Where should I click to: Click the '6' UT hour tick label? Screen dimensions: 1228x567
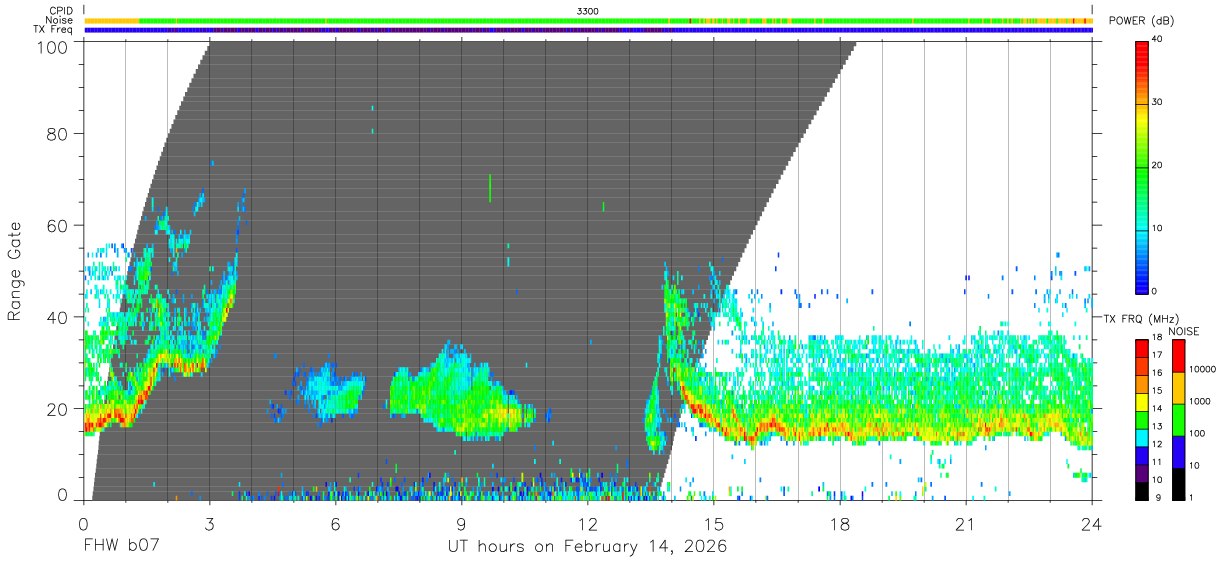click(335, 524)
